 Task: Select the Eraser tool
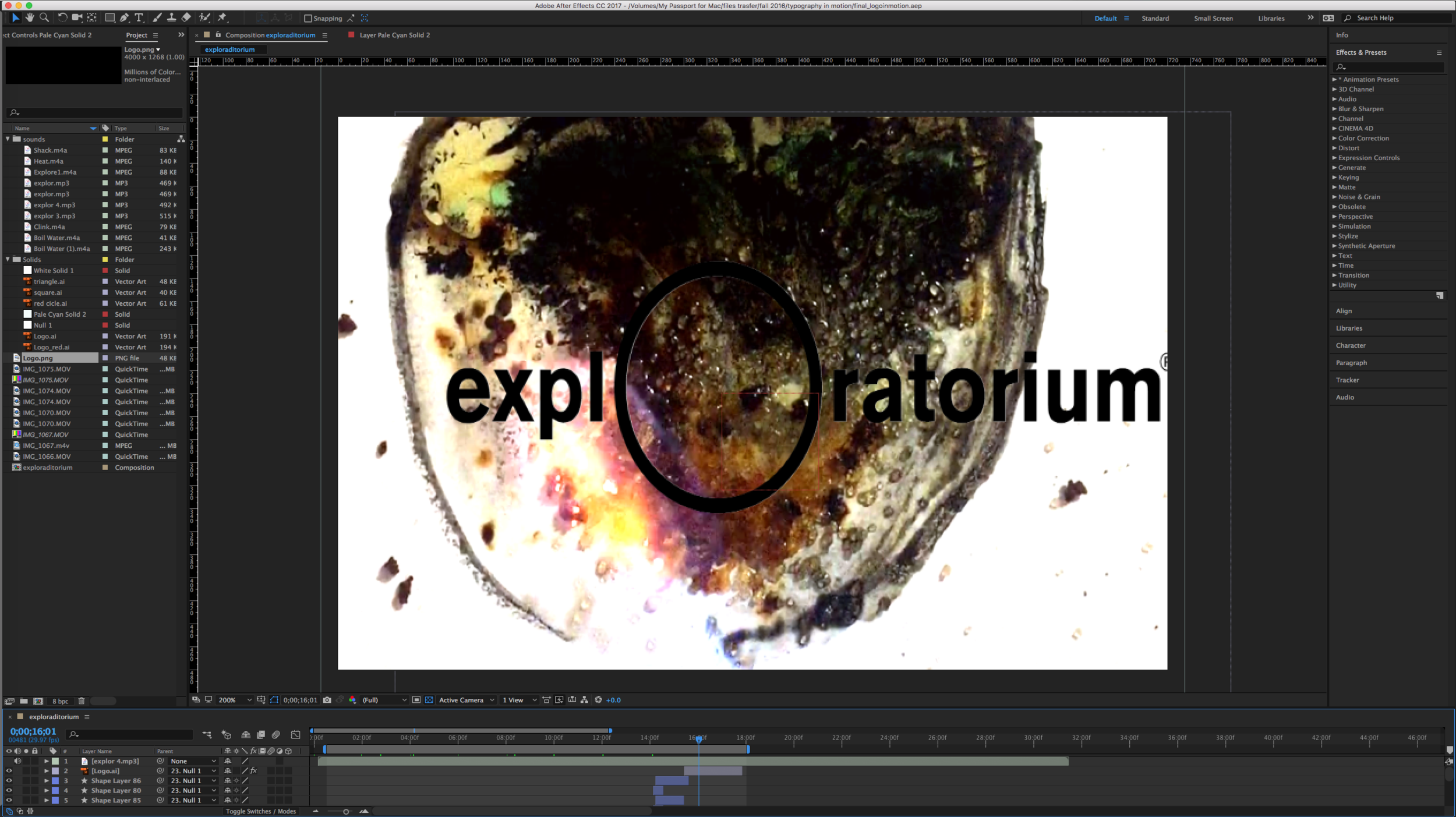tap(186, 17)
